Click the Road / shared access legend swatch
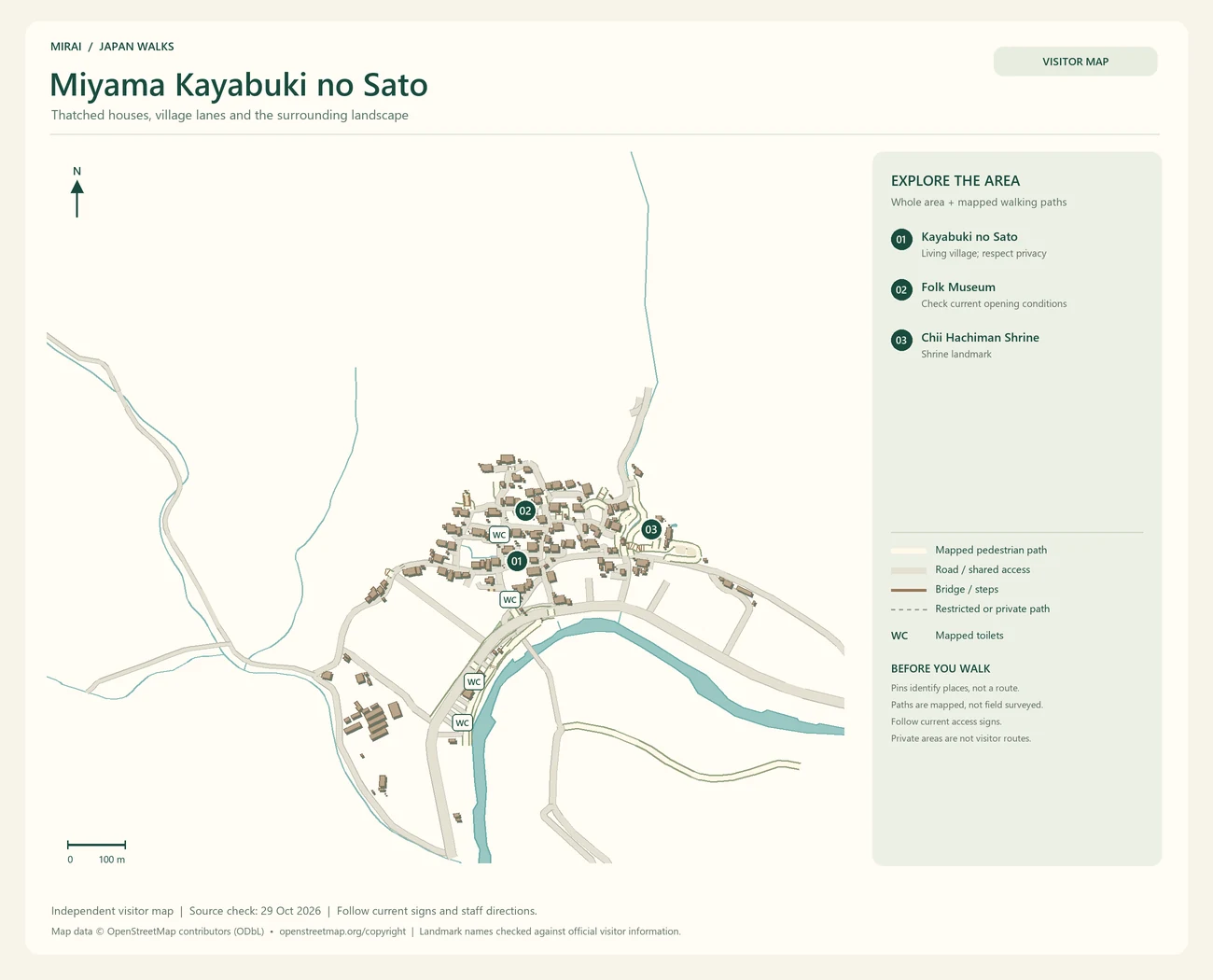This screenshot has width=1213, height=980. pyautogui.click(x=909, y=570)
